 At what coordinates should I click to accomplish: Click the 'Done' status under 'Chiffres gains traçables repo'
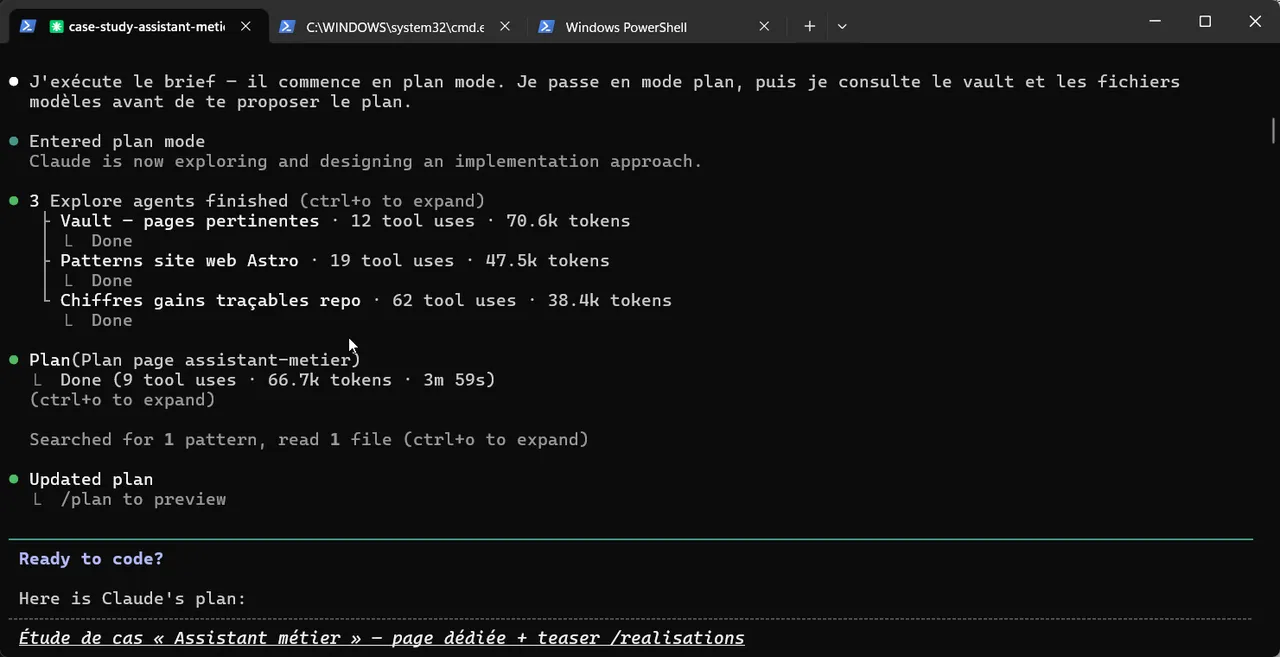[112, 321]
